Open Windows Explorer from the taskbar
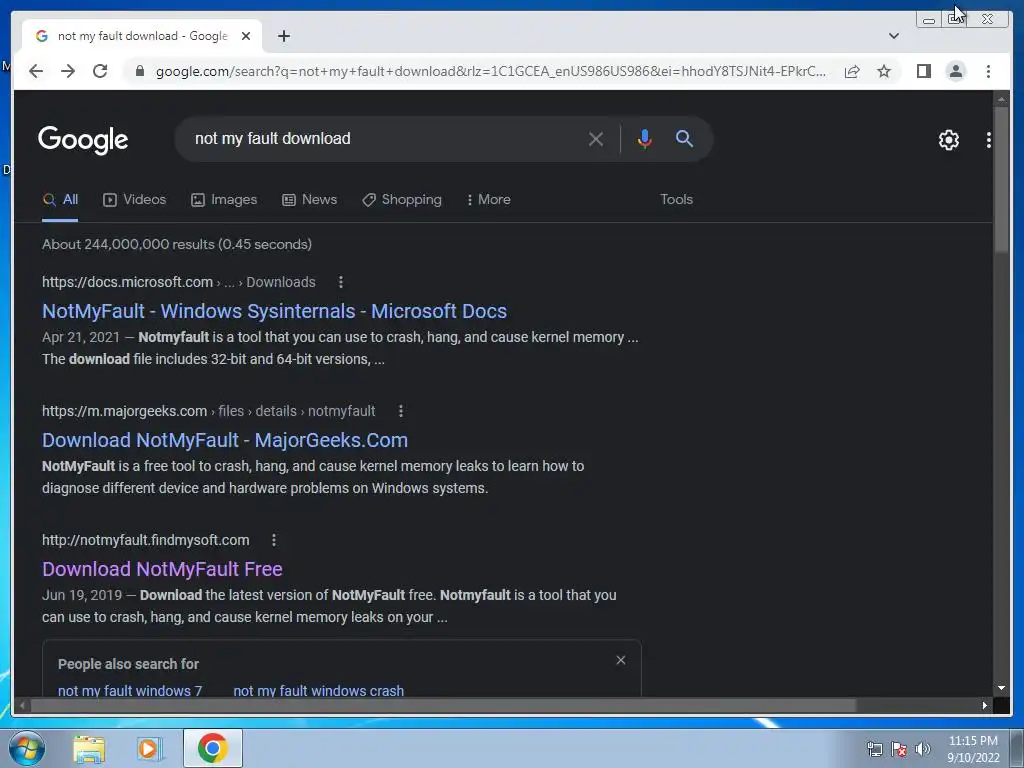1024x768 pixels. click(89, 749)
